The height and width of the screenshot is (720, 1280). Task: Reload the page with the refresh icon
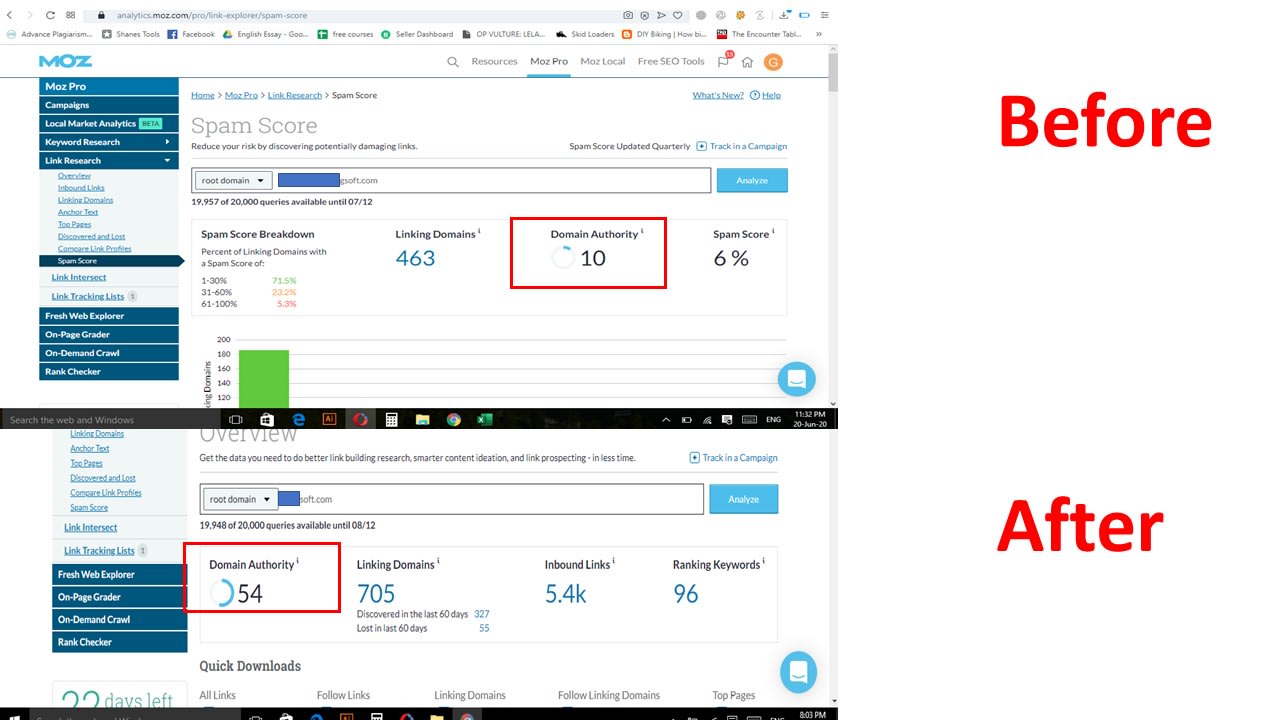pyautogui.click(x=48, y=15)
